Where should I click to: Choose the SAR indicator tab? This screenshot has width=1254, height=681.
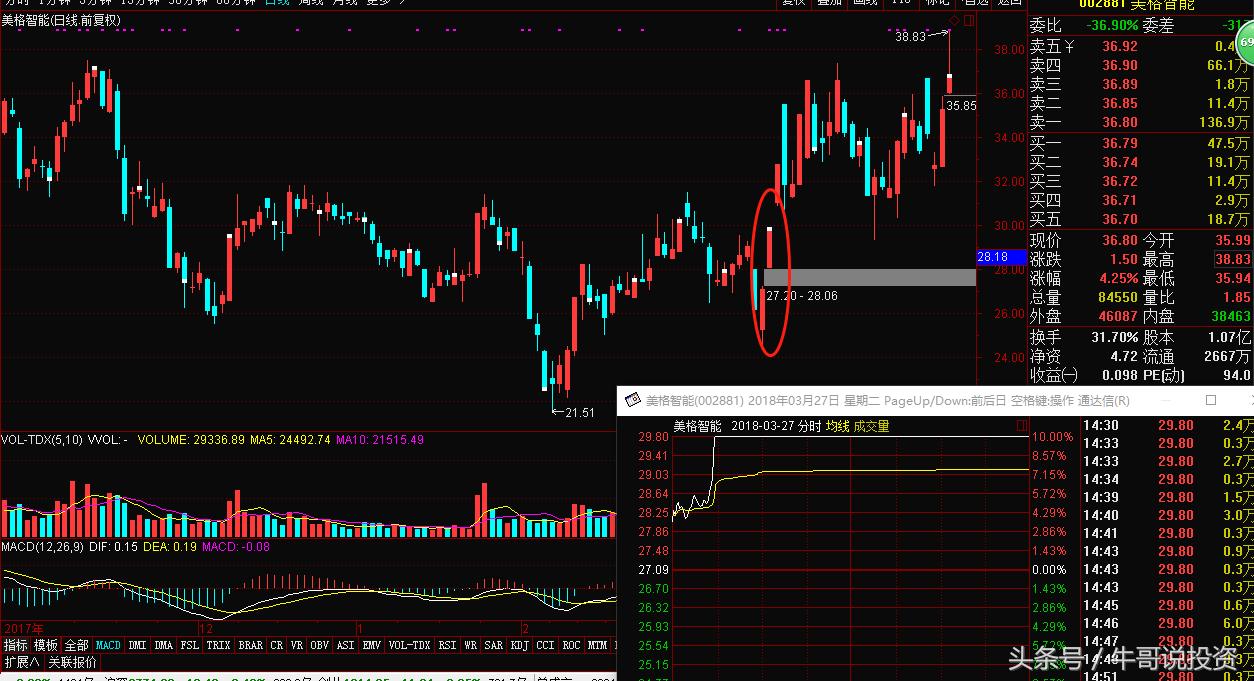[494, 645]
